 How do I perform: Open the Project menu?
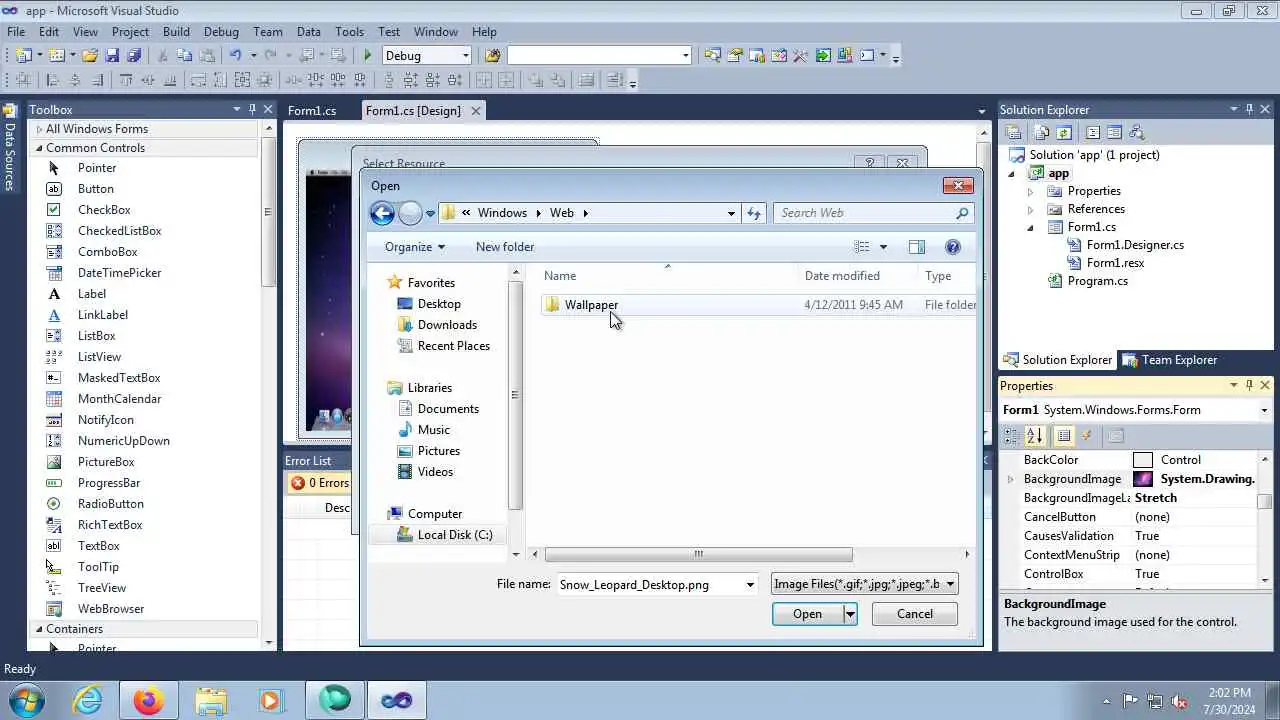click(x=130, y=32)
